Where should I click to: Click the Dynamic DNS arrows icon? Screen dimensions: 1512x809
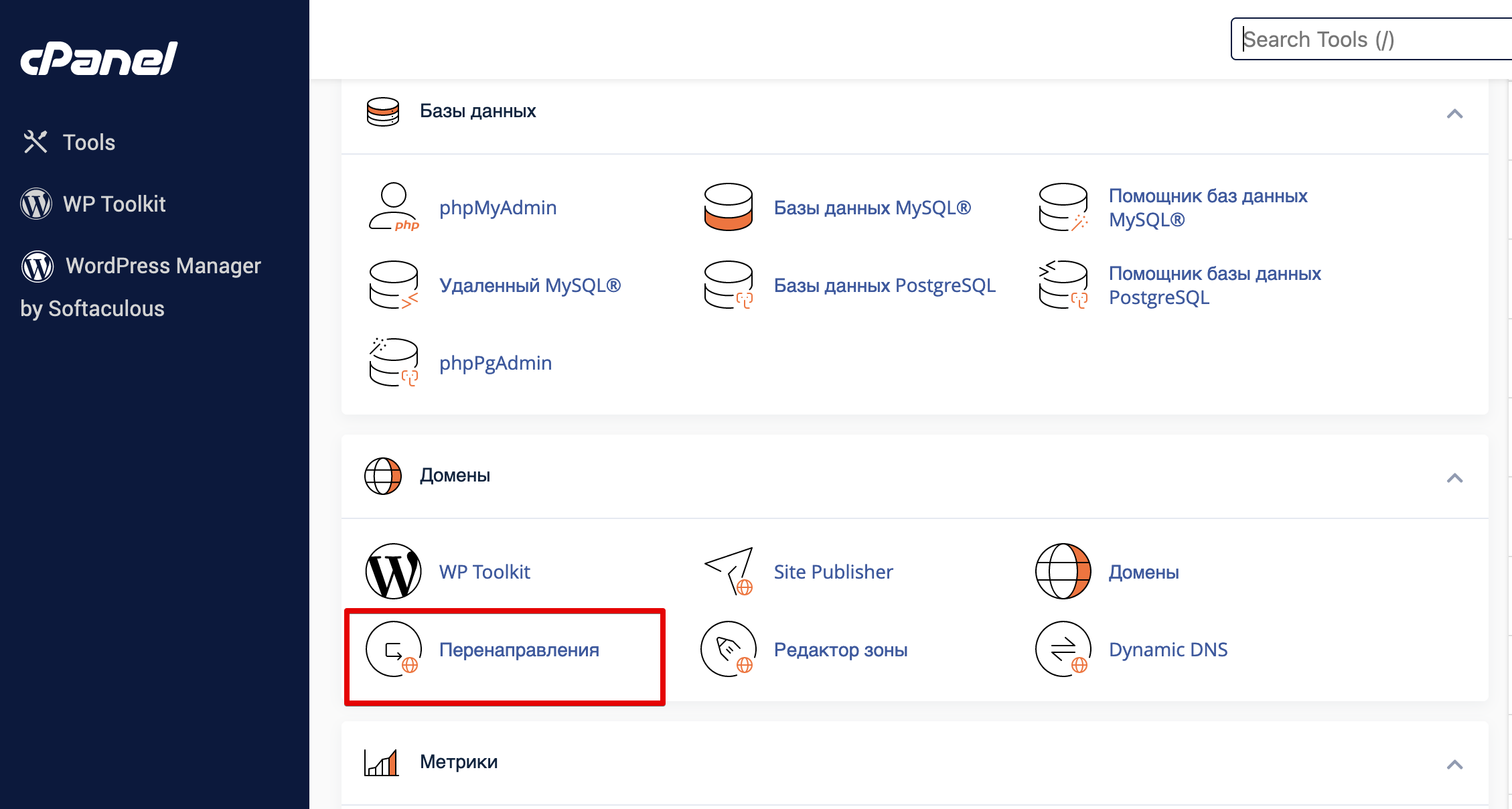[x=1063, y=649]
